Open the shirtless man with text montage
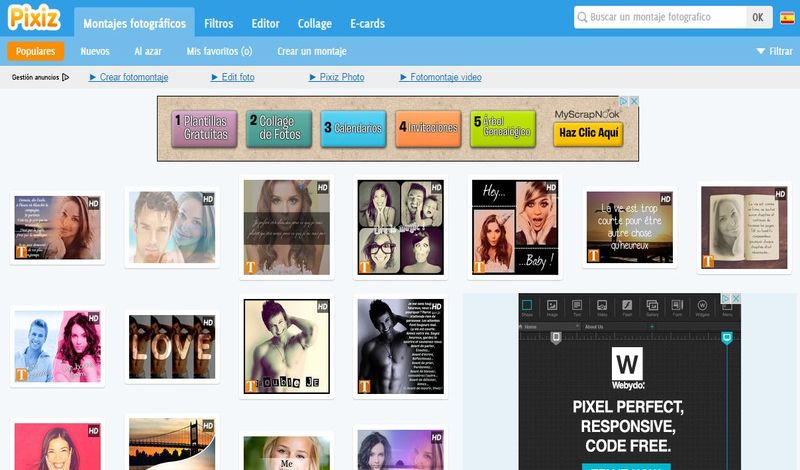Viewport: 800px width, 470px height. [x=401, y=347]
